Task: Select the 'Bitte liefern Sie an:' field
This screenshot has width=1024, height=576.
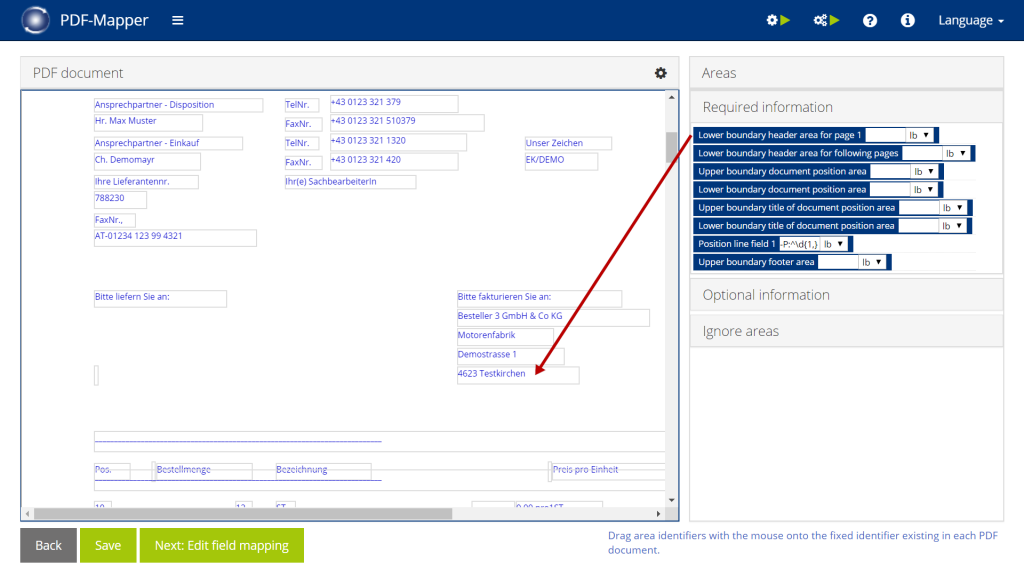Action: pyautogui.click(x=160, y=298)
